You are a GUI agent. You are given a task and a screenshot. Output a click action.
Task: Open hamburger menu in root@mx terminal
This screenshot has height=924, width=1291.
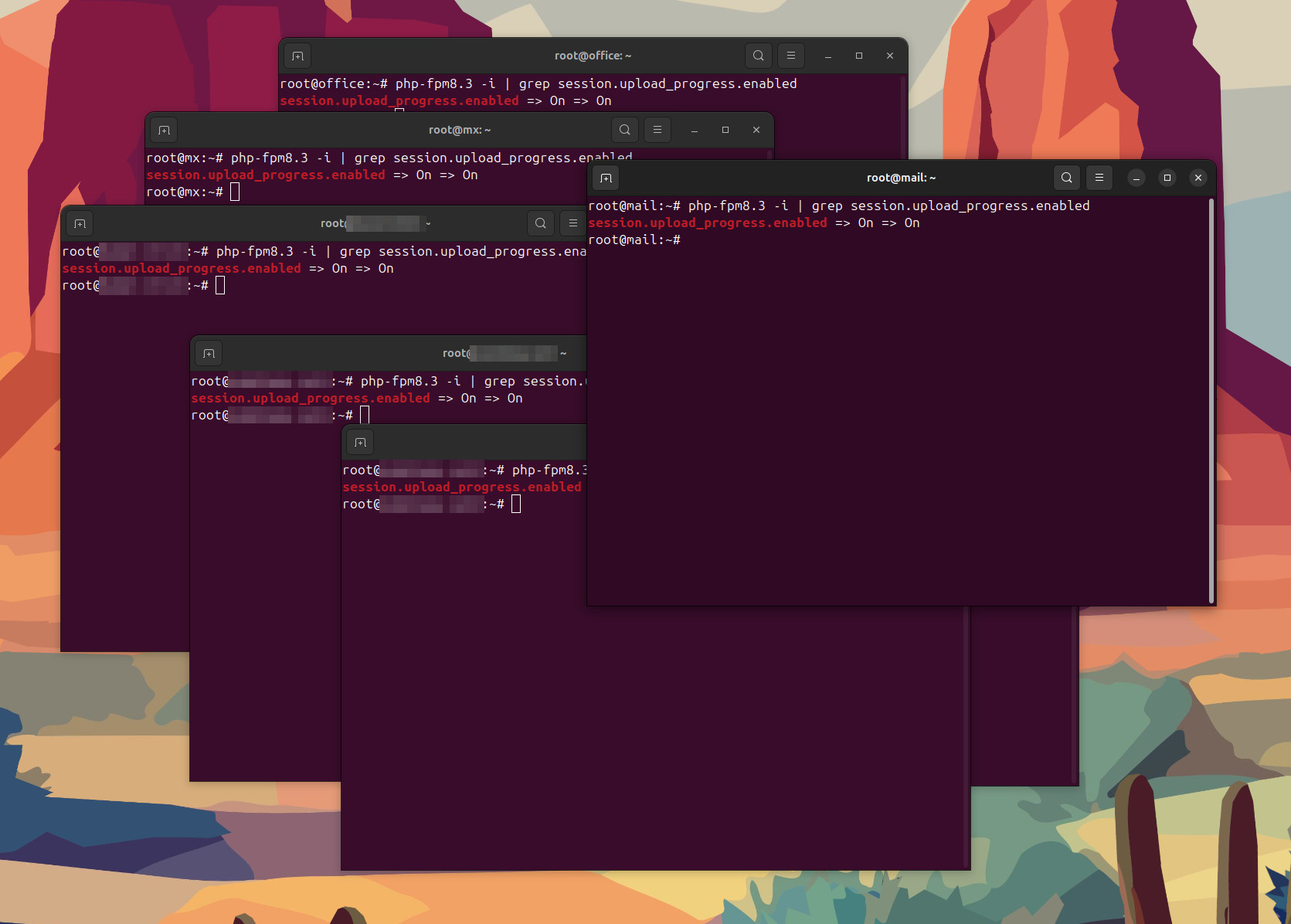pos(657,130)
